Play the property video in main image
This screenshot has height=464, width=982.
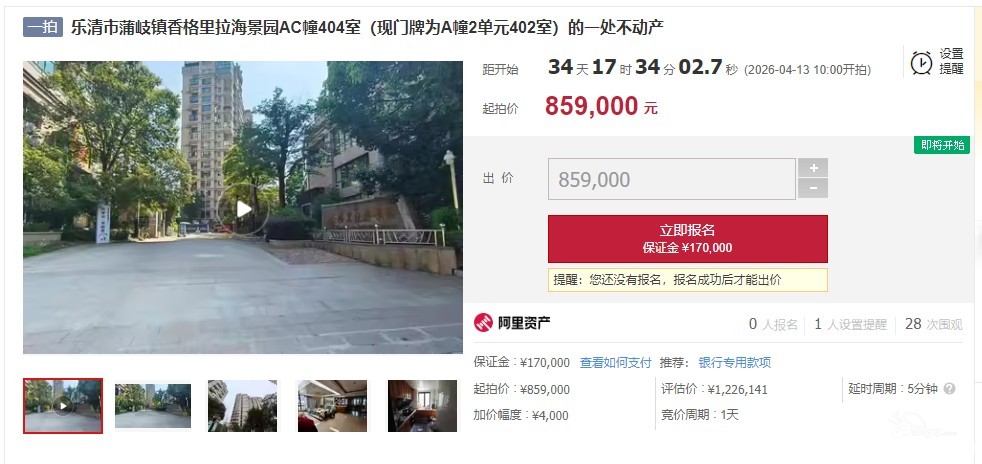[x=244, y=209]
